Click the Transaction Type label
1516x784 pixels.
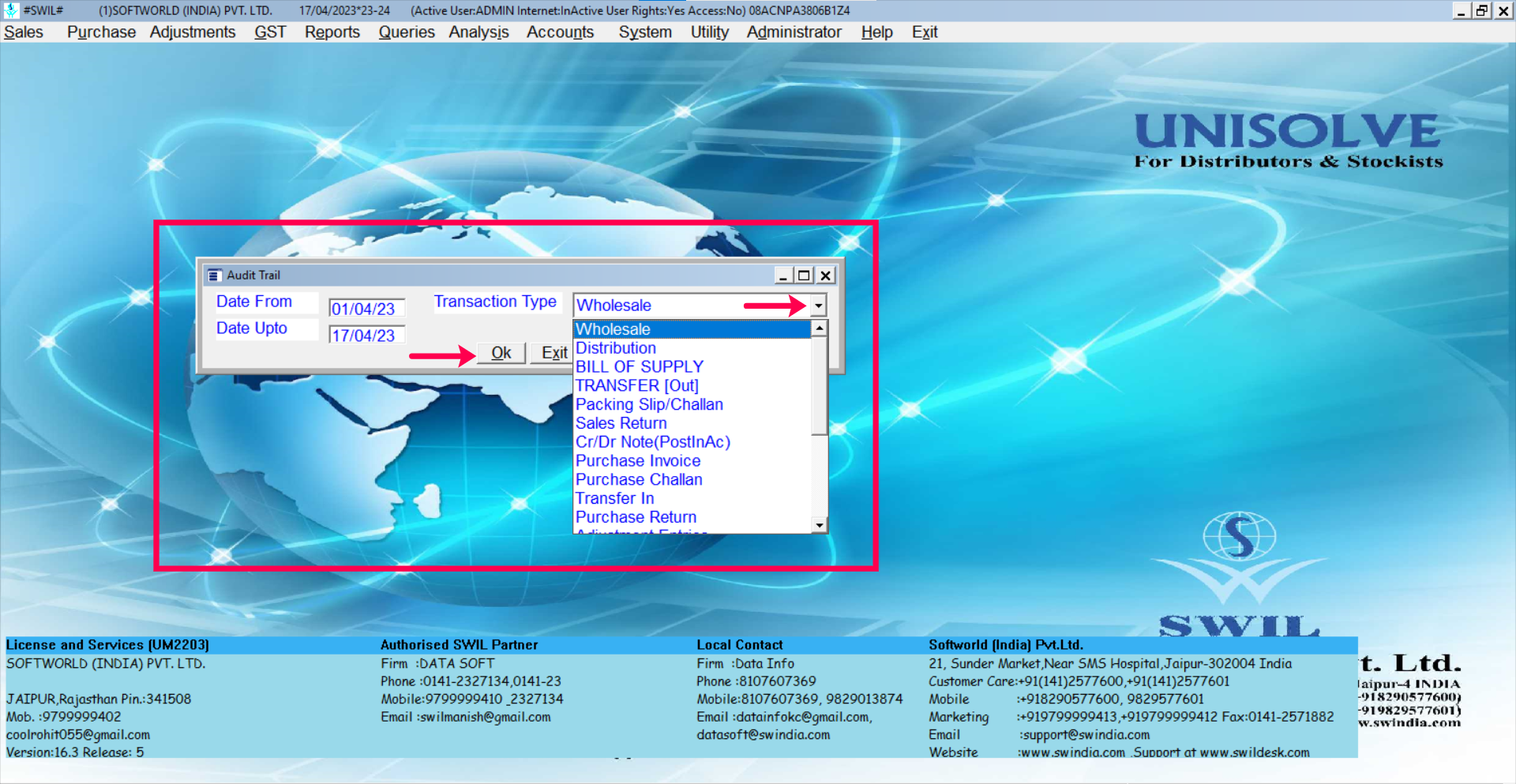coord(495,302)
